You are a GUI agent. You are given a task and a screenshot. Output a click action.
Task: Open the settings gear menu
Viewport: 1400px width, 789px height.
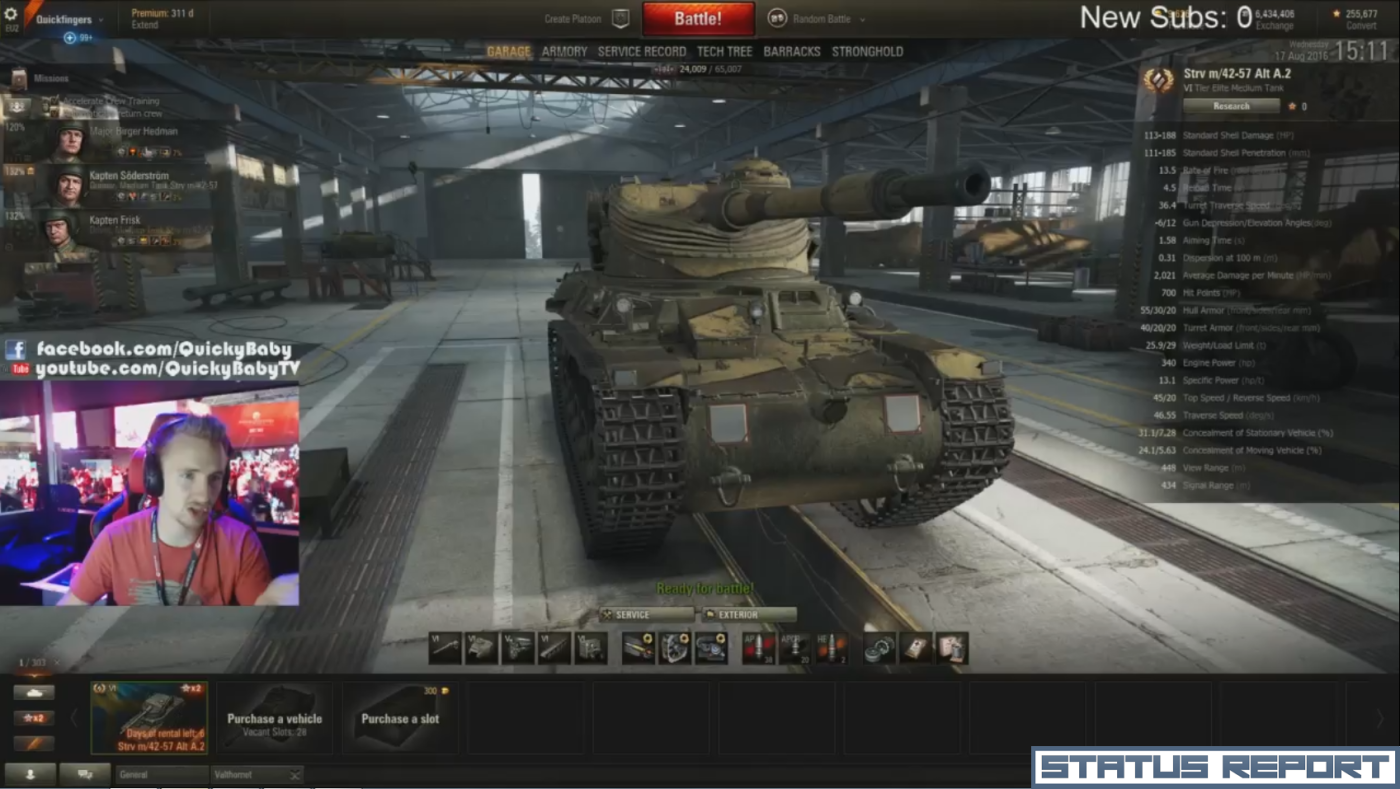12,14
